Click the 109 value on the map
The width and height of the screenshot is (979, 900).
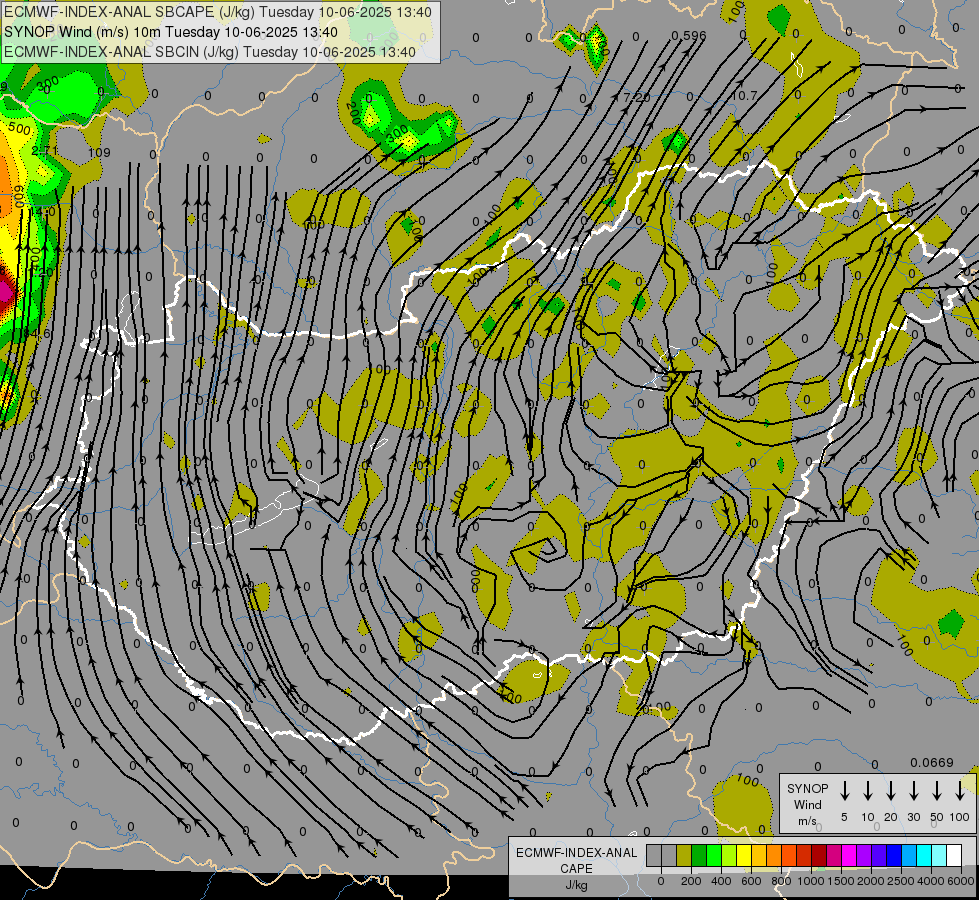[x=99, y=152]
